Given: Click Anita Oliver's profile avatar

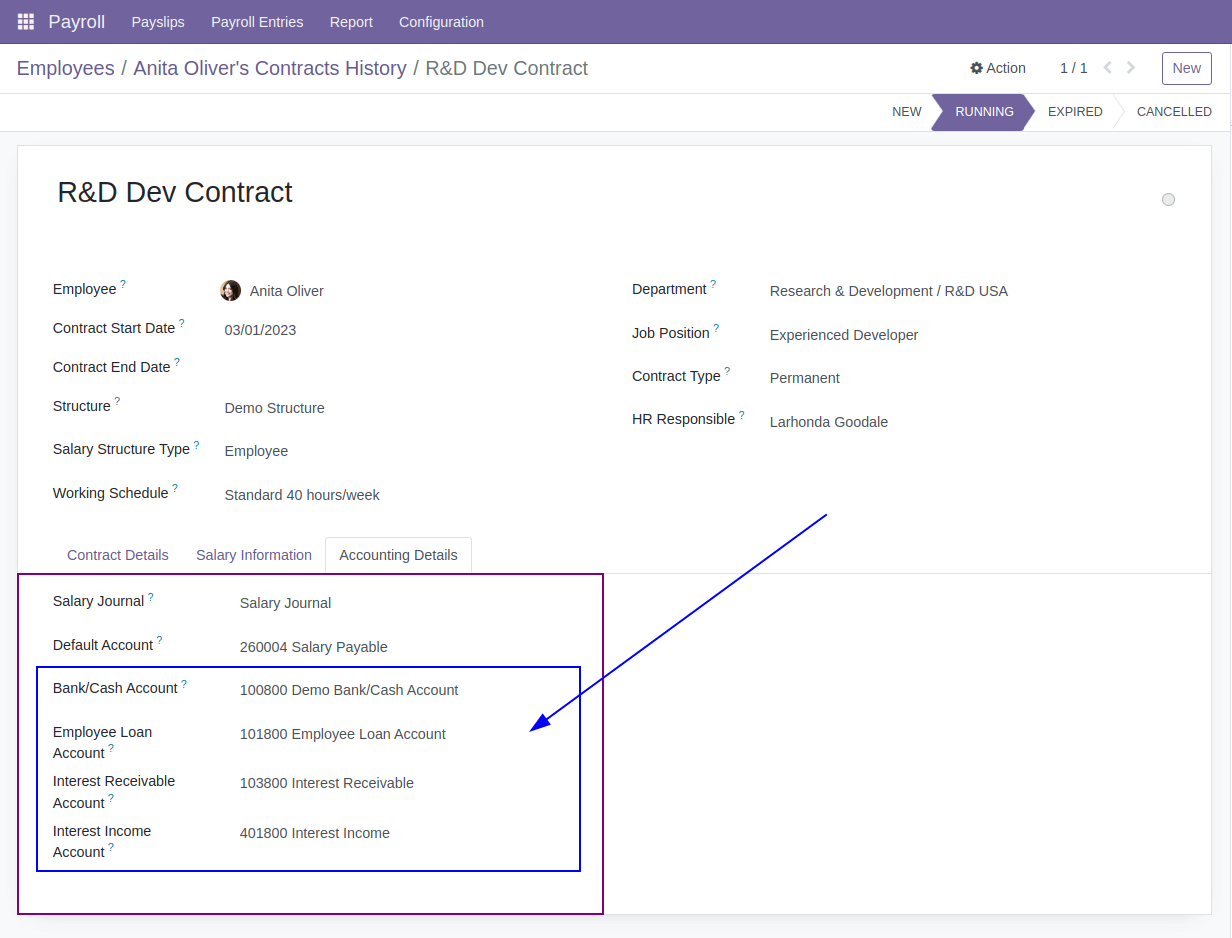Looking at the screenshot, I should tap(230, 290).
